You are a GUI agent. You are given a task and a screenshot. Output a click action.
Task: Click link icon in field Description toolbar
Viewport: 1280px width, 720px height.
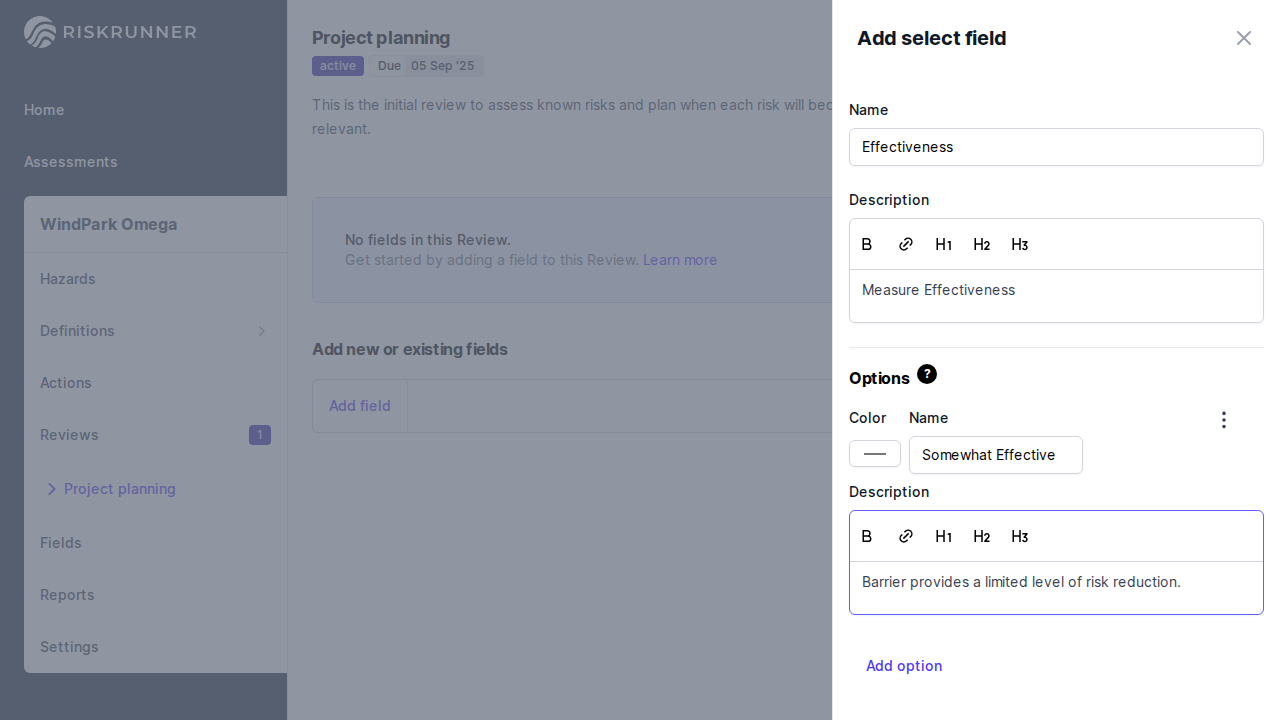pos(906,245)
